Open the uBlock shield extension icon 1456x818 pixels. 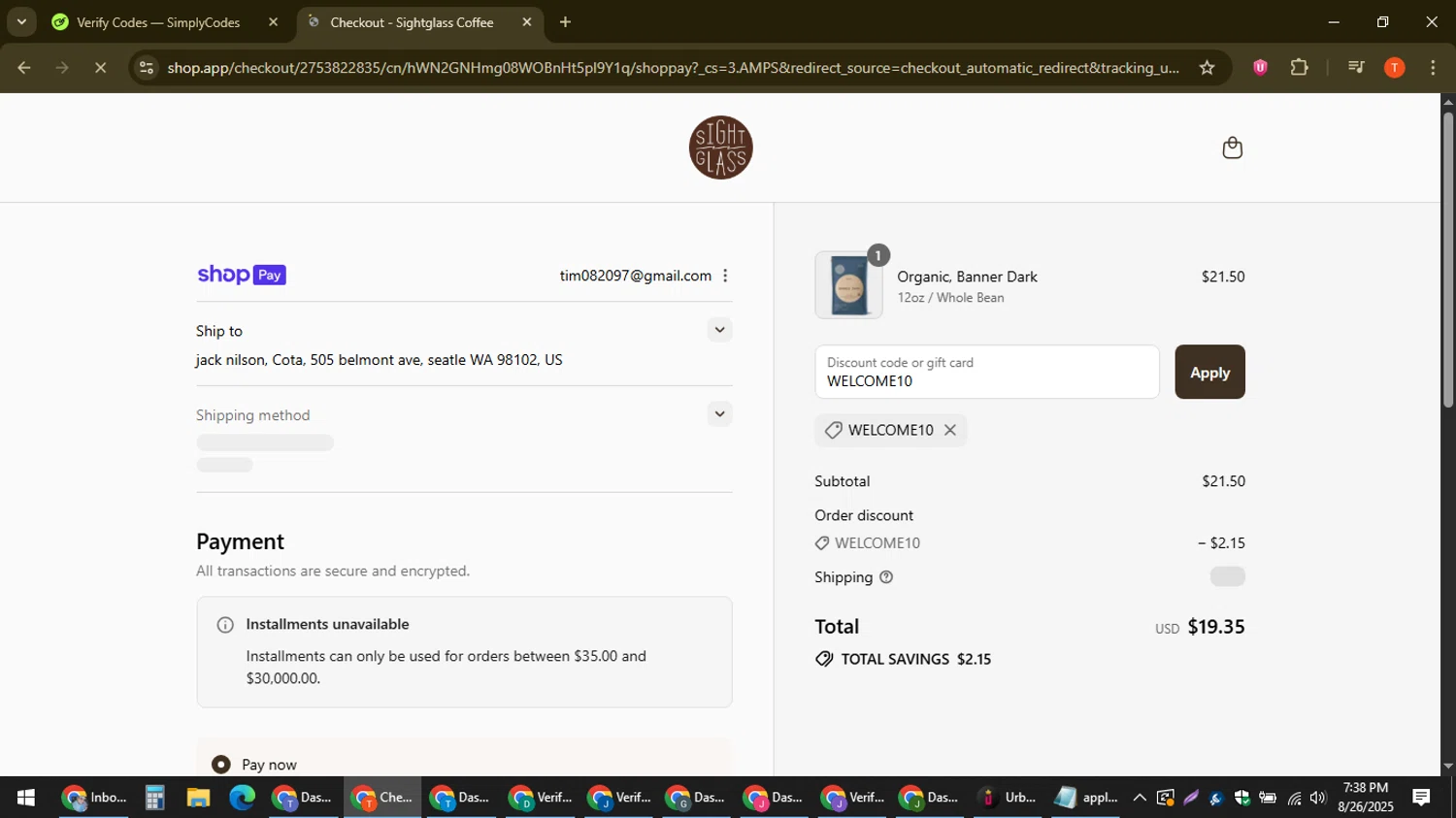click(1260, 68)
